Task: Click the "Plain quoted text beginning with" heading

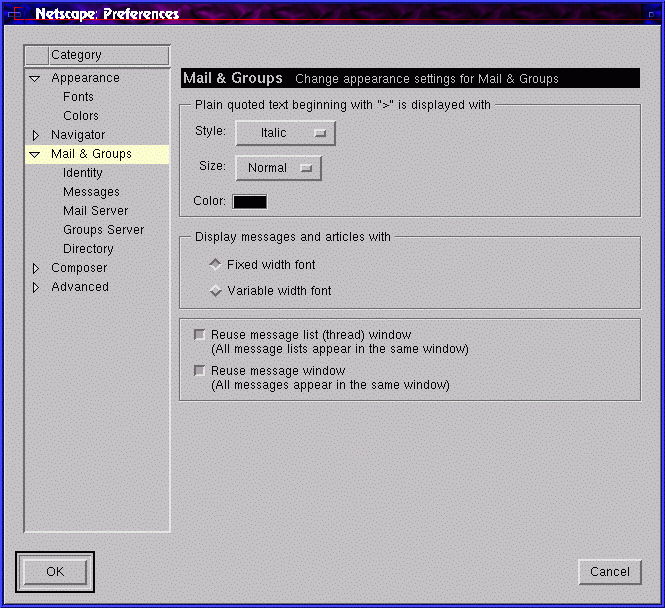Action: (343, 105)
